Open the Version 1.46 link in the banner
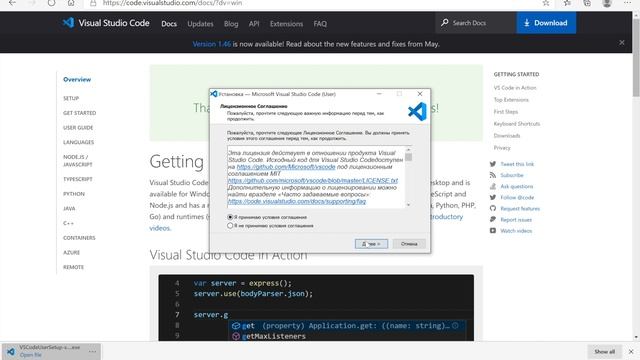 coord(212,44)
